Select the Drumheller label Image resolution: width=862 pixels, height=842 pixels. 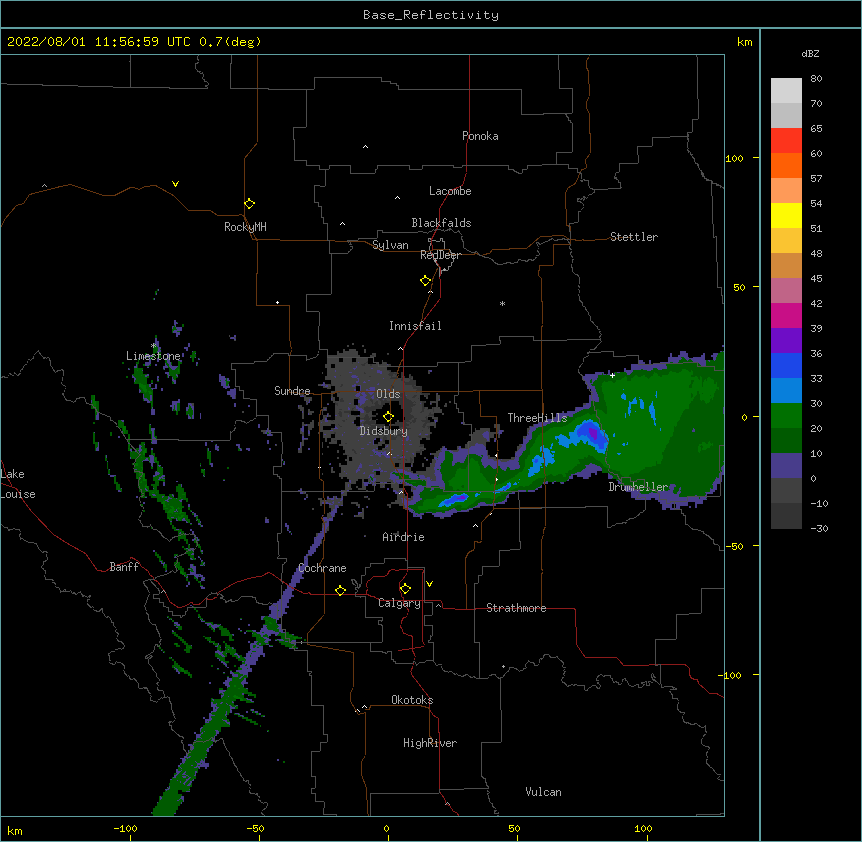(x=638, y=487)
